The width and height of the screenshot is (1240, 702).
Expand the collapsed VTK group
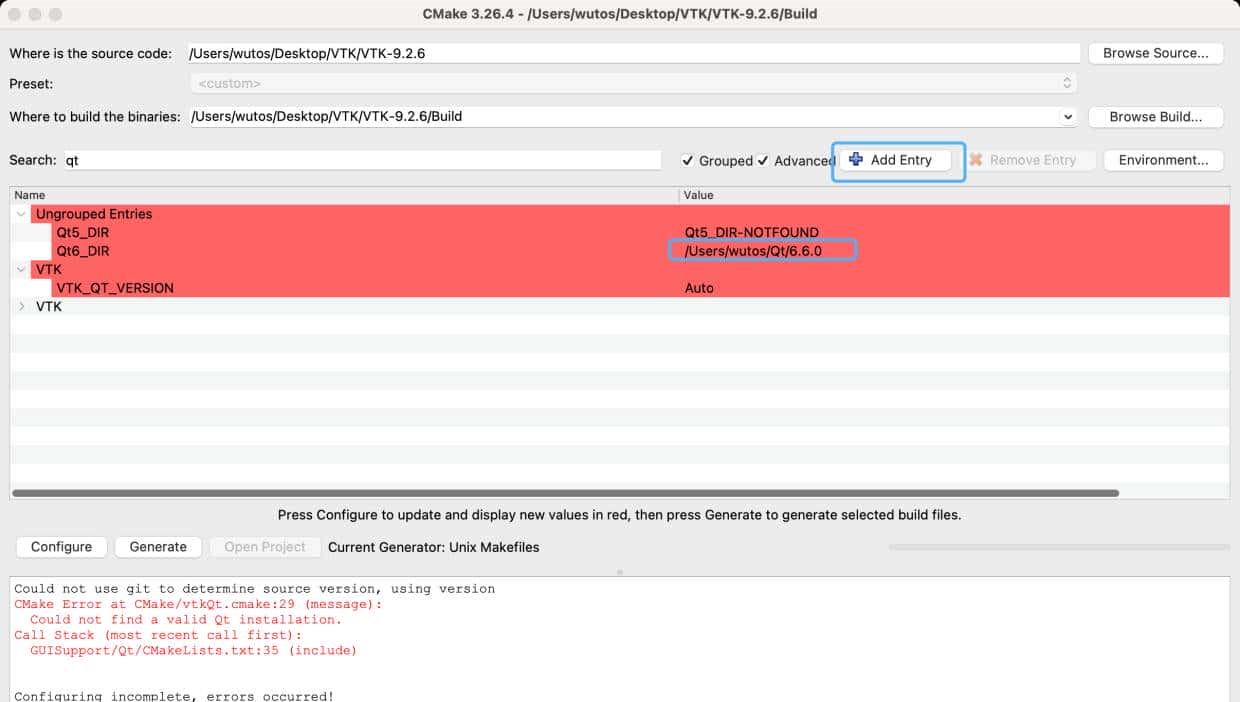coord(21,307)
